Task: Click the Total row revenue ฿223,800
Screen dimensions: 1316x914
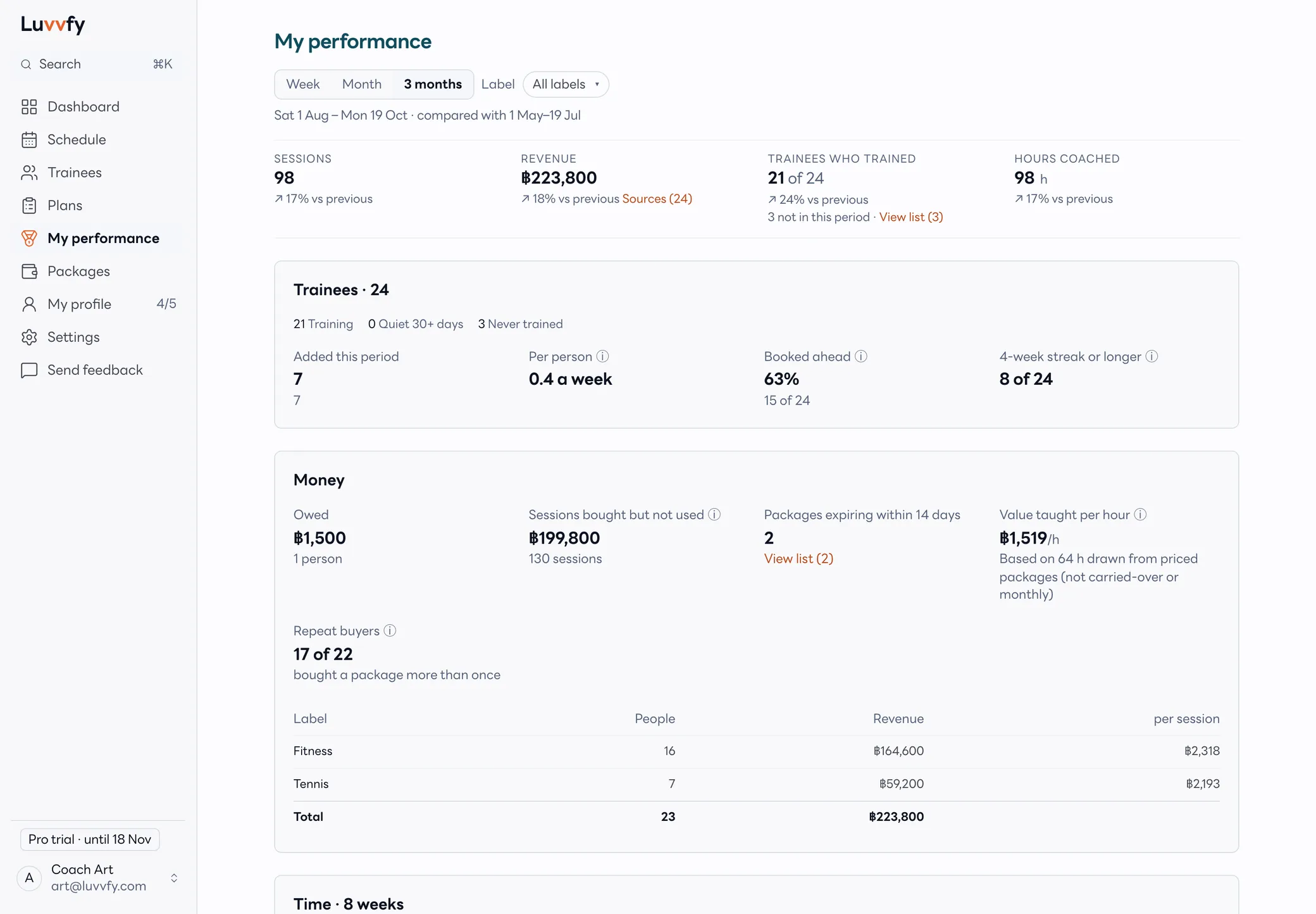Action: click(896, 817)
